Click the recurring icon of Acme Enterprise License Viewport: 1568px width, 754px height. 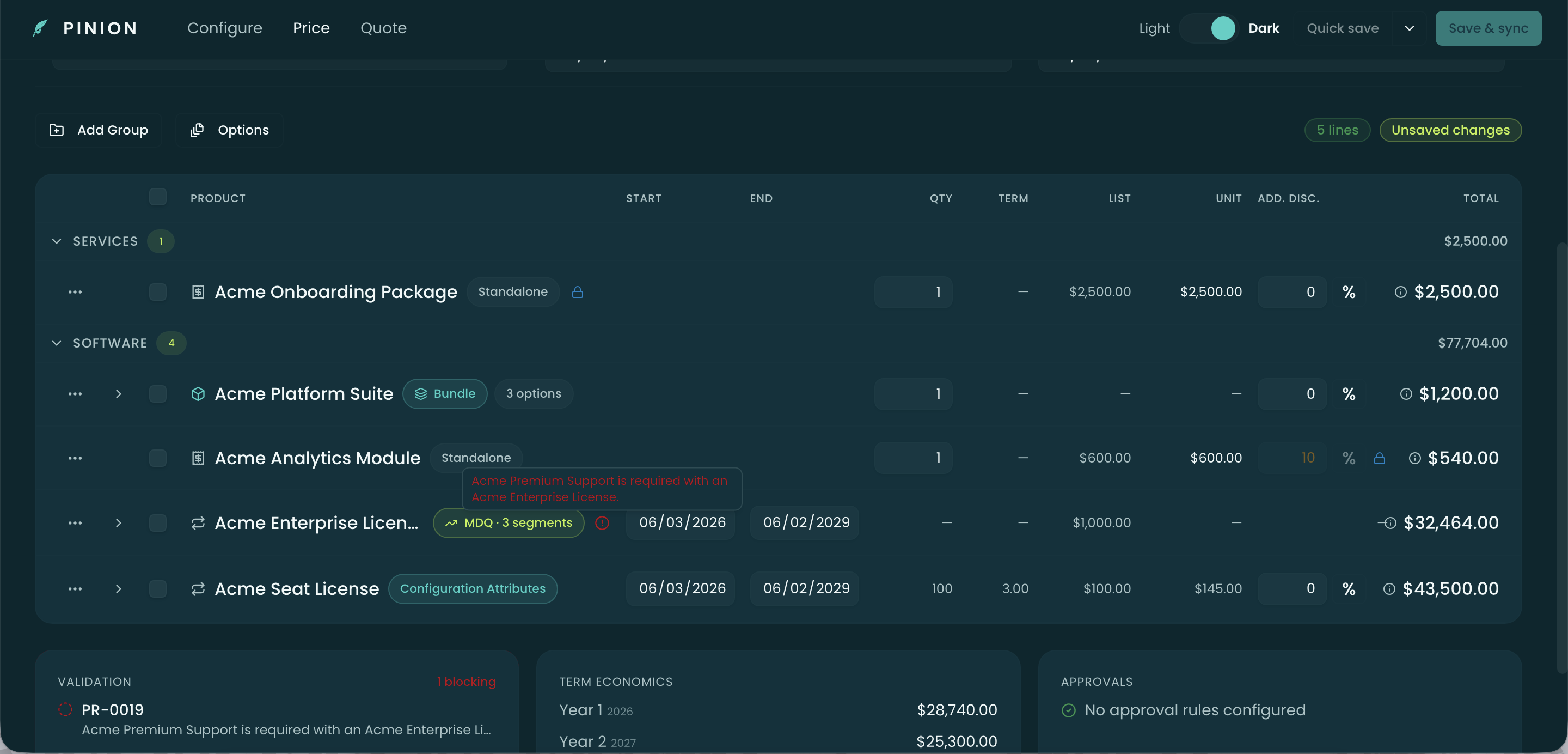(198, 522)
